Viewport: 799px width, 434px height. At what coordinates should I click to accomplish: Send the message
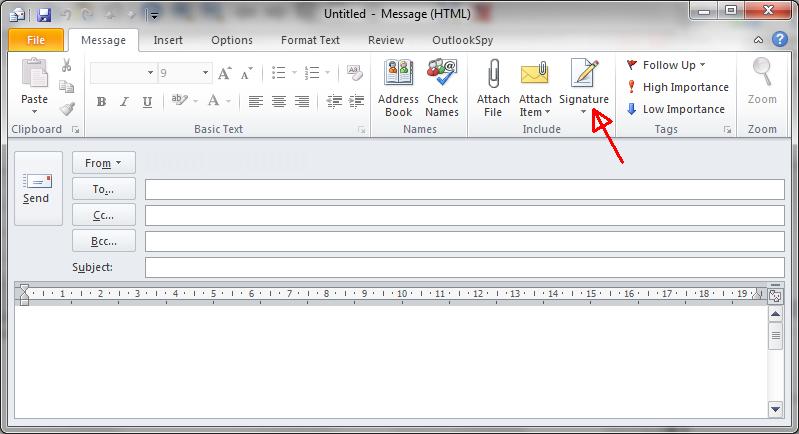(39, 188)
